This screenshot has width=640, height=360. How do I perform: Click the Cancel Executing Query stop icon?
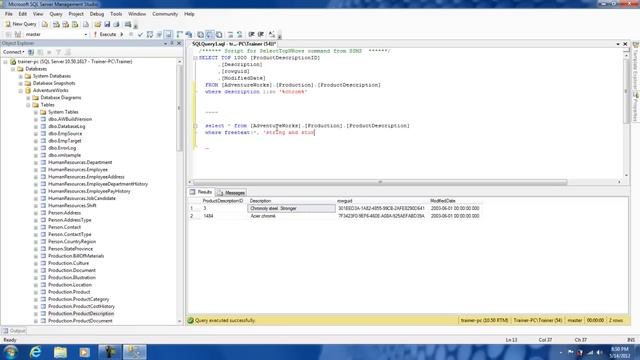click(131, 35)
